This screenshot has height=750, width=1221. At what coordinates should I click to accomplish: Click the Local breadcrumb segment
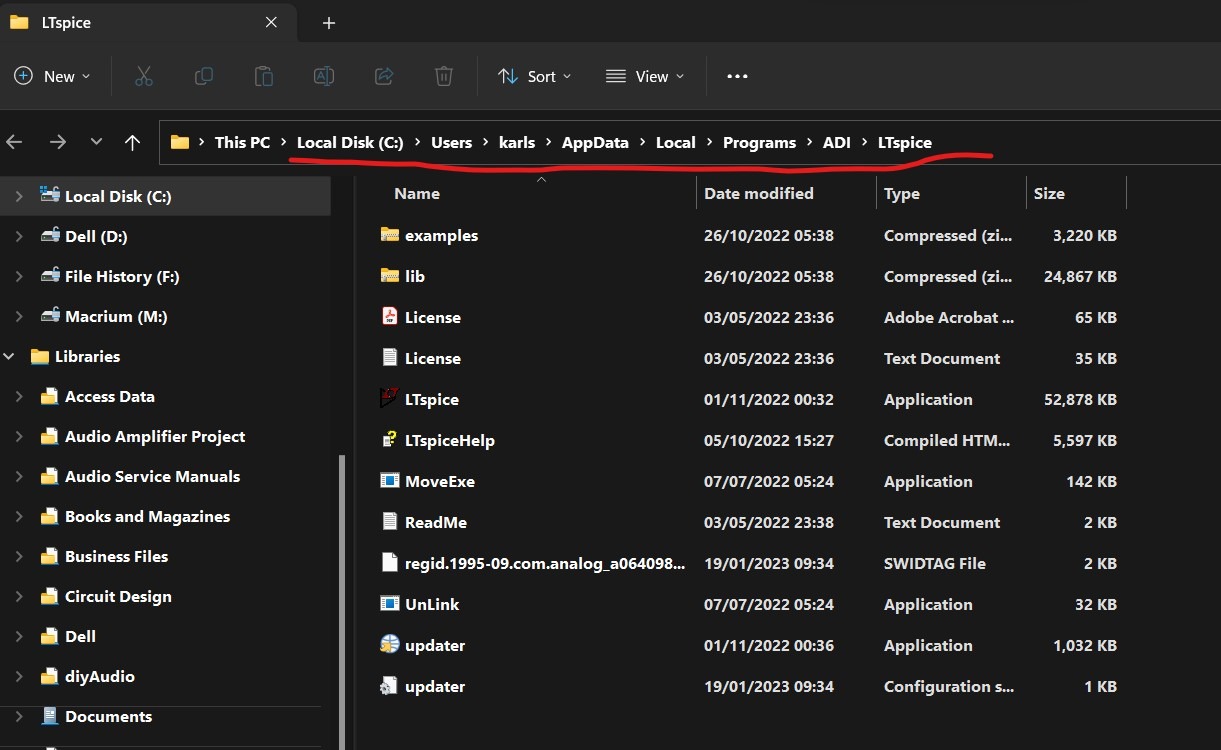[675, 142]
